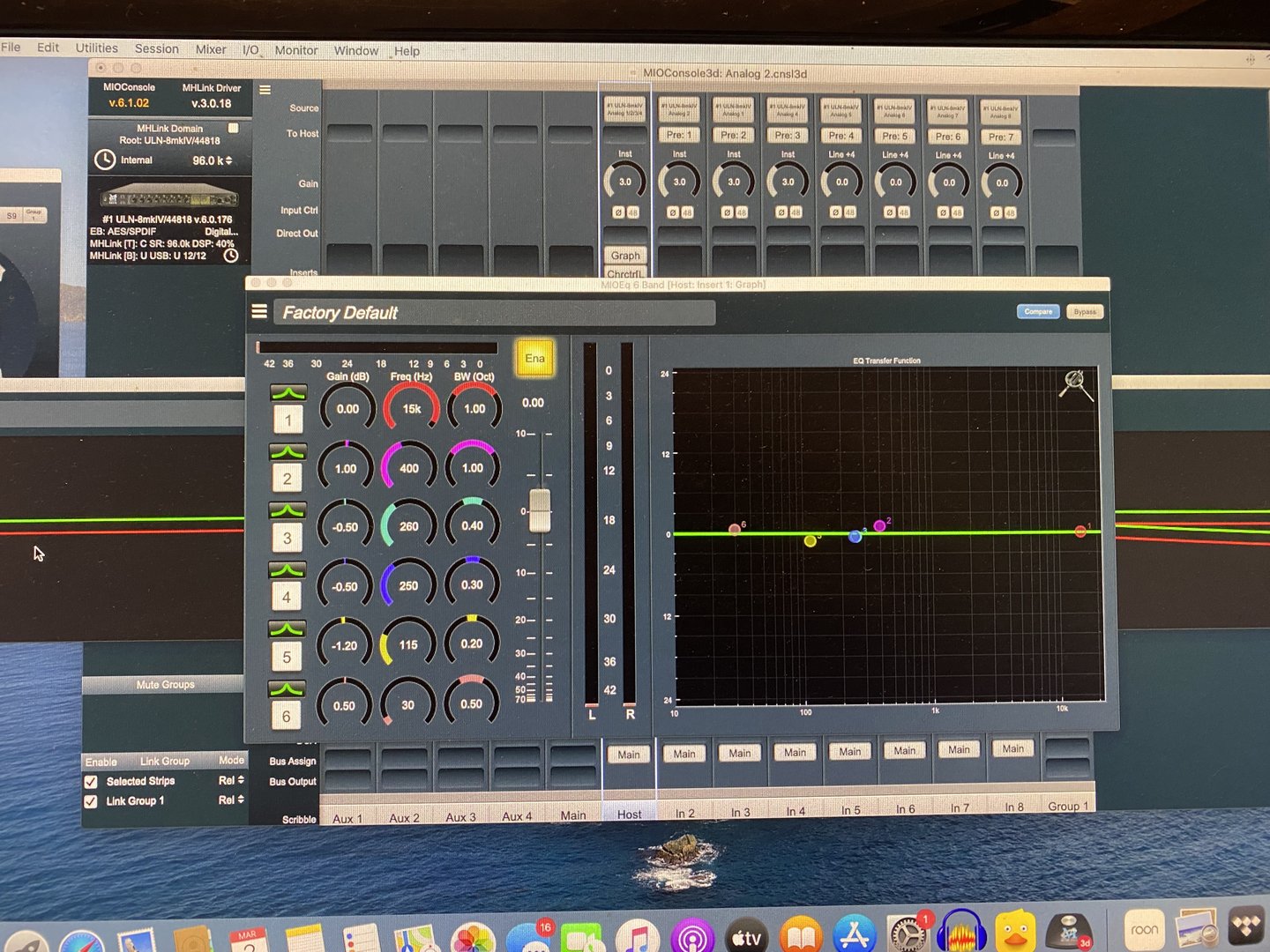Open the MIOConsole hamburger menu icon
1270x952 pixels.
(x=265, y=90)
